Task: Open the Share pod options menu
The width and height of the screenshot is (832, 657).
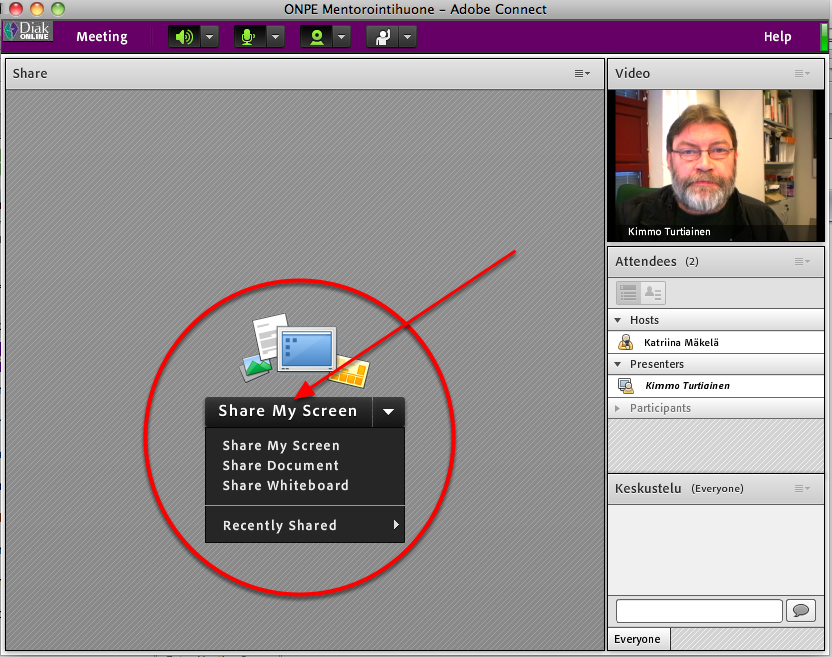Action: point(582,74)
